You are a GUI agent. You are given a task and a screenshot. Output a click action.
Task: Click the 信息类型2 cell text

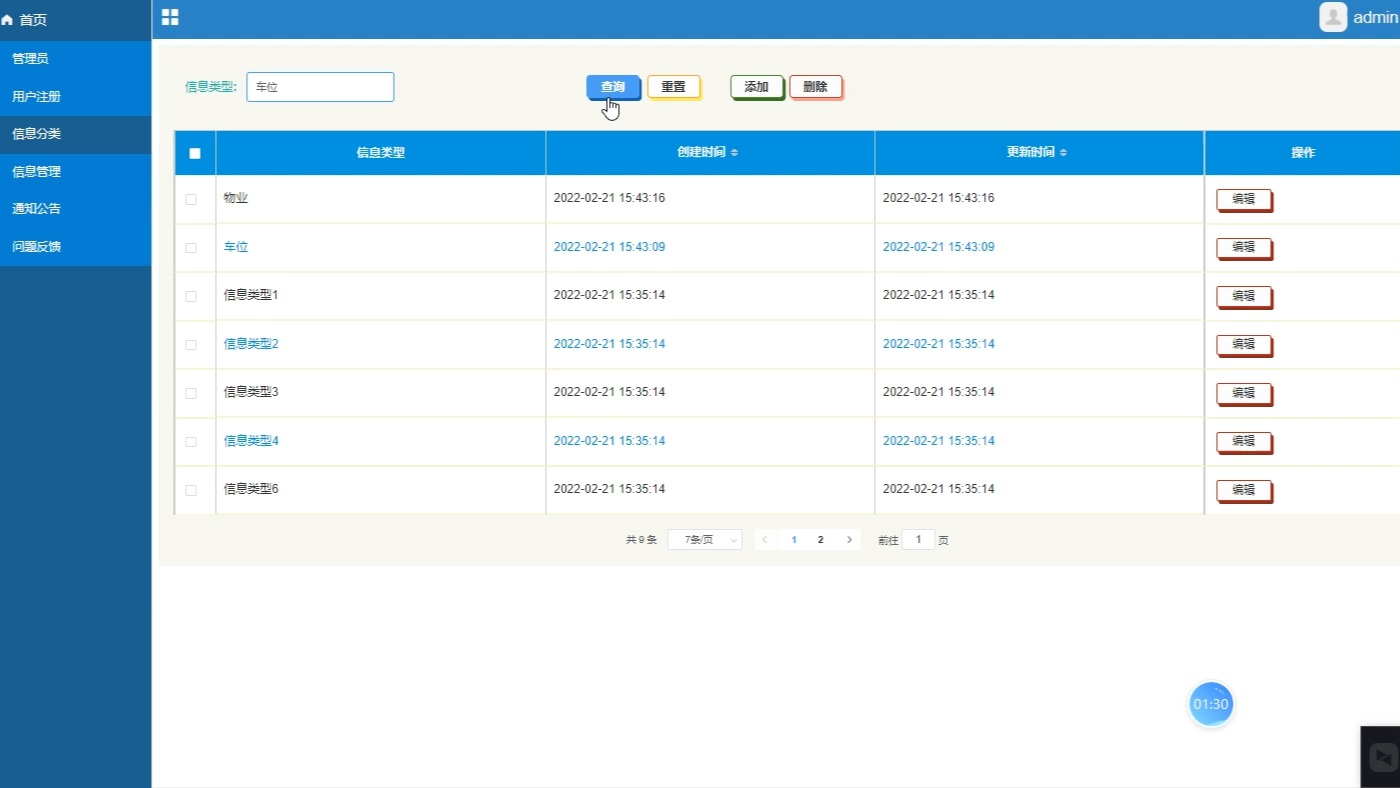click(251, 344)
